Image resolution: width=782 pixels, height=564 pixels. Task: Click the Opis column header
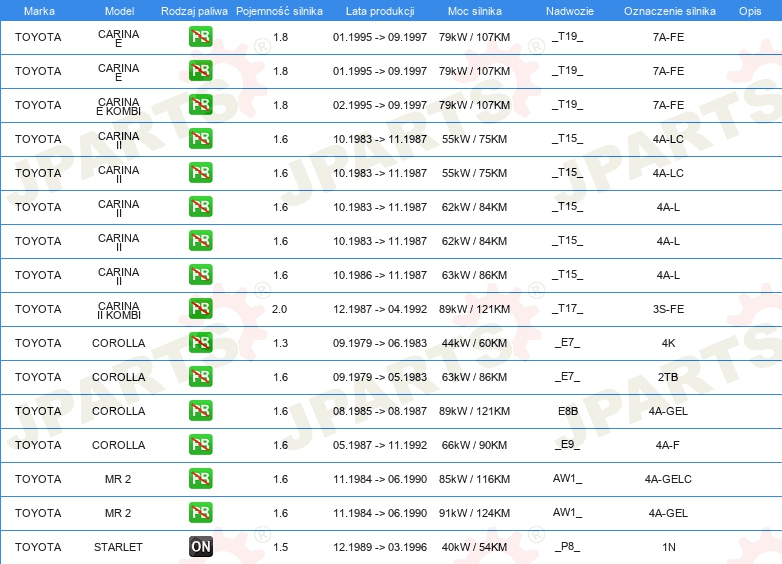coord(750,11)
